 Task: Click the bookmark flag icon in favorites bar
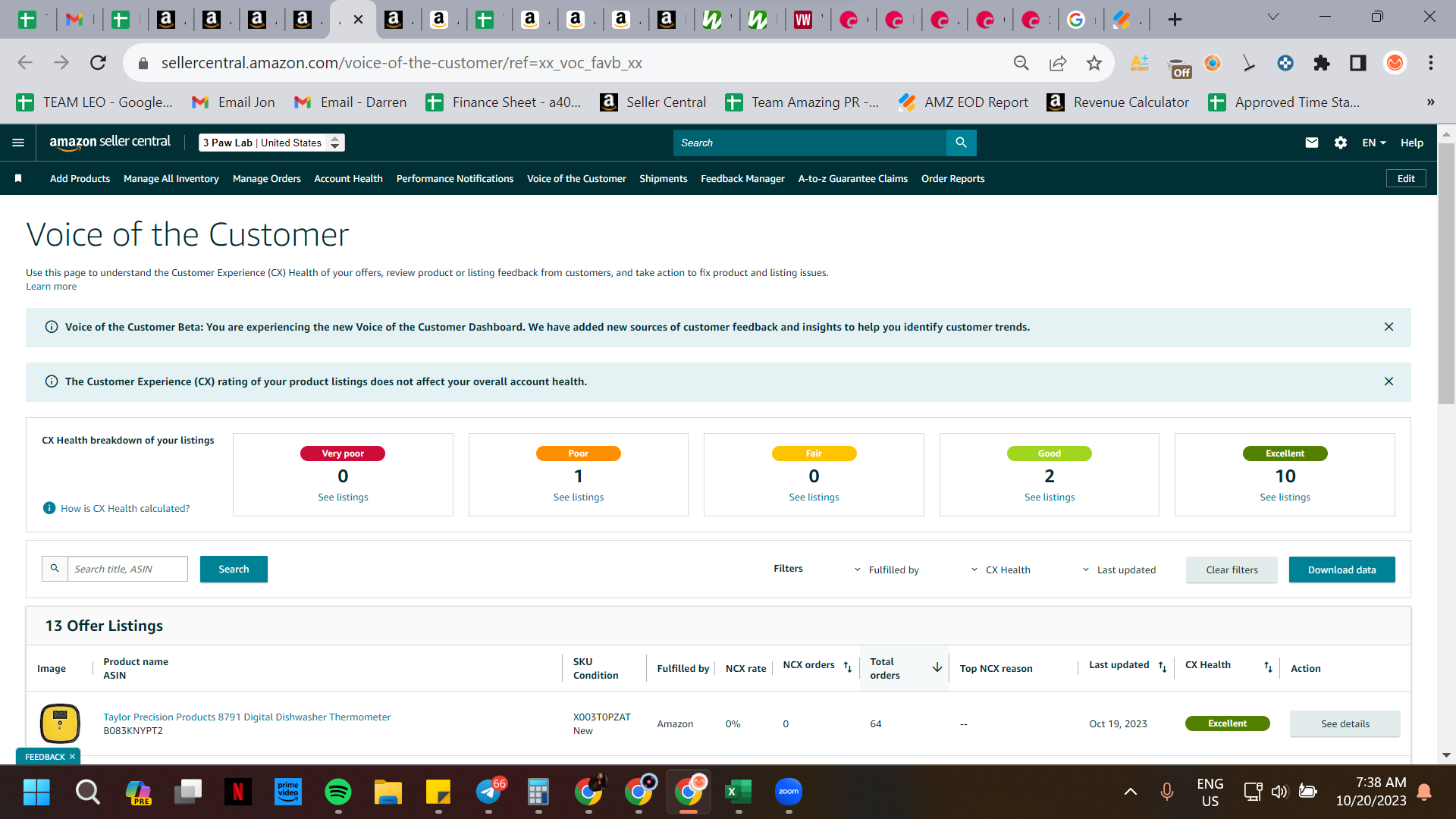point(18,178)
